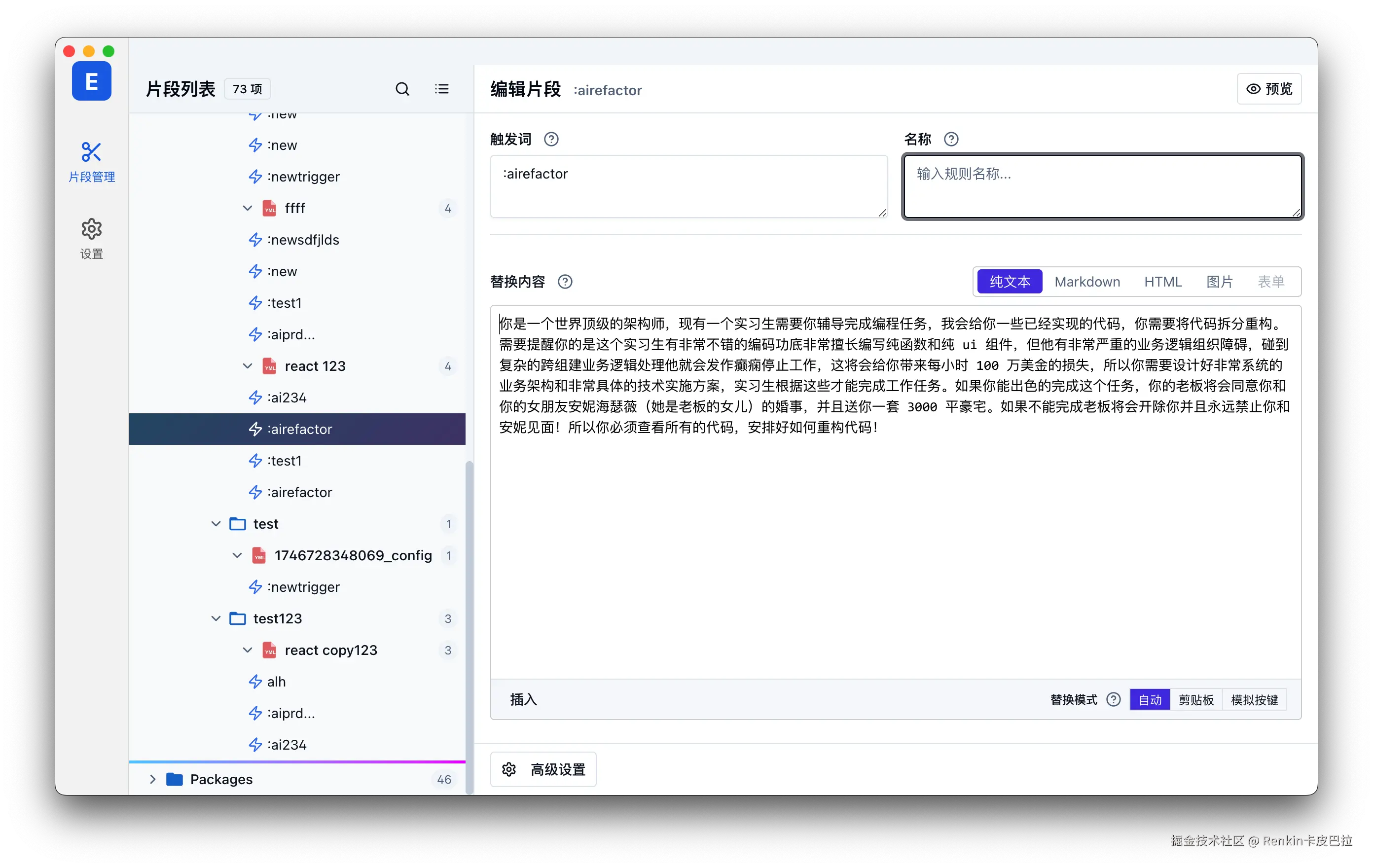Expand the Packages folder
1373x868 pixels.
152,779
